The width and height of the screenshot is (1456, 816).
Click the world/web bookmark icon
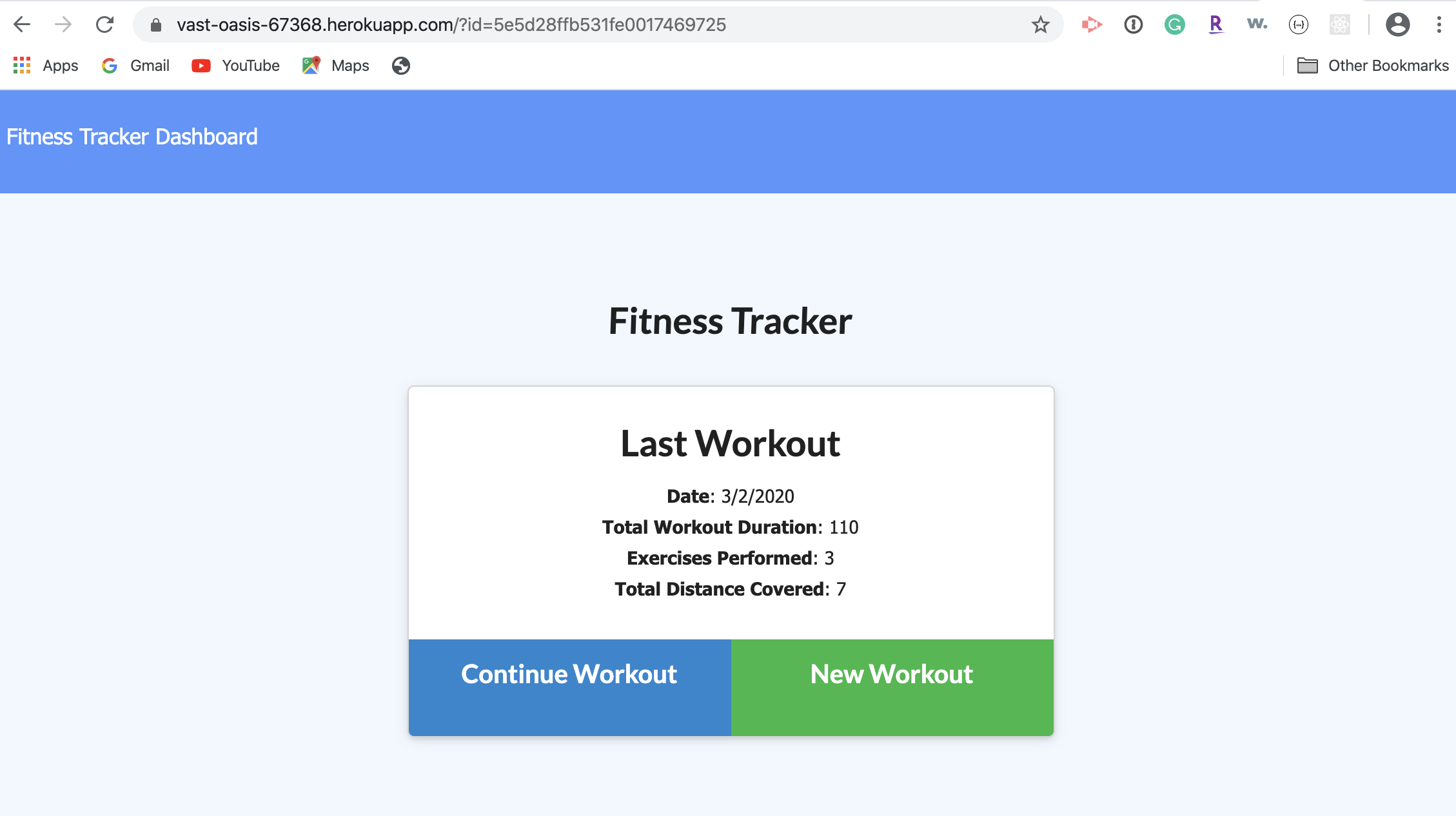[400, 65]
